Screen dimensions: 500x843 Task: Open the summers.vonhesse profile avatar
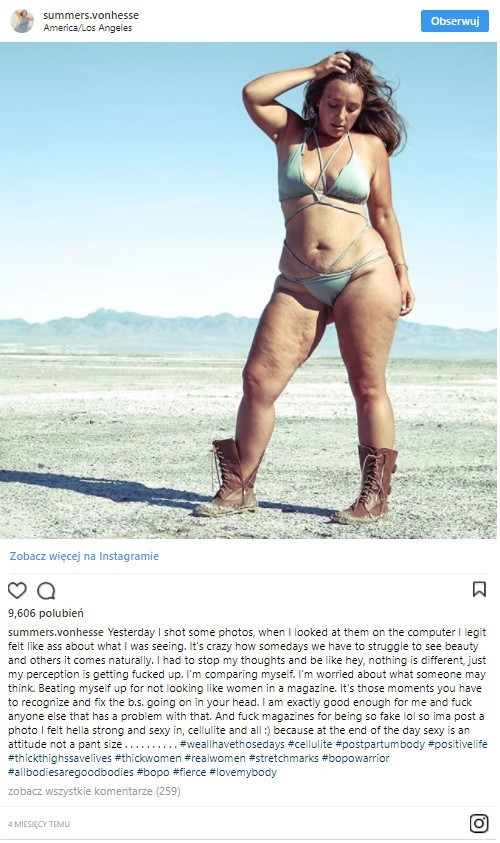point(22,21)
